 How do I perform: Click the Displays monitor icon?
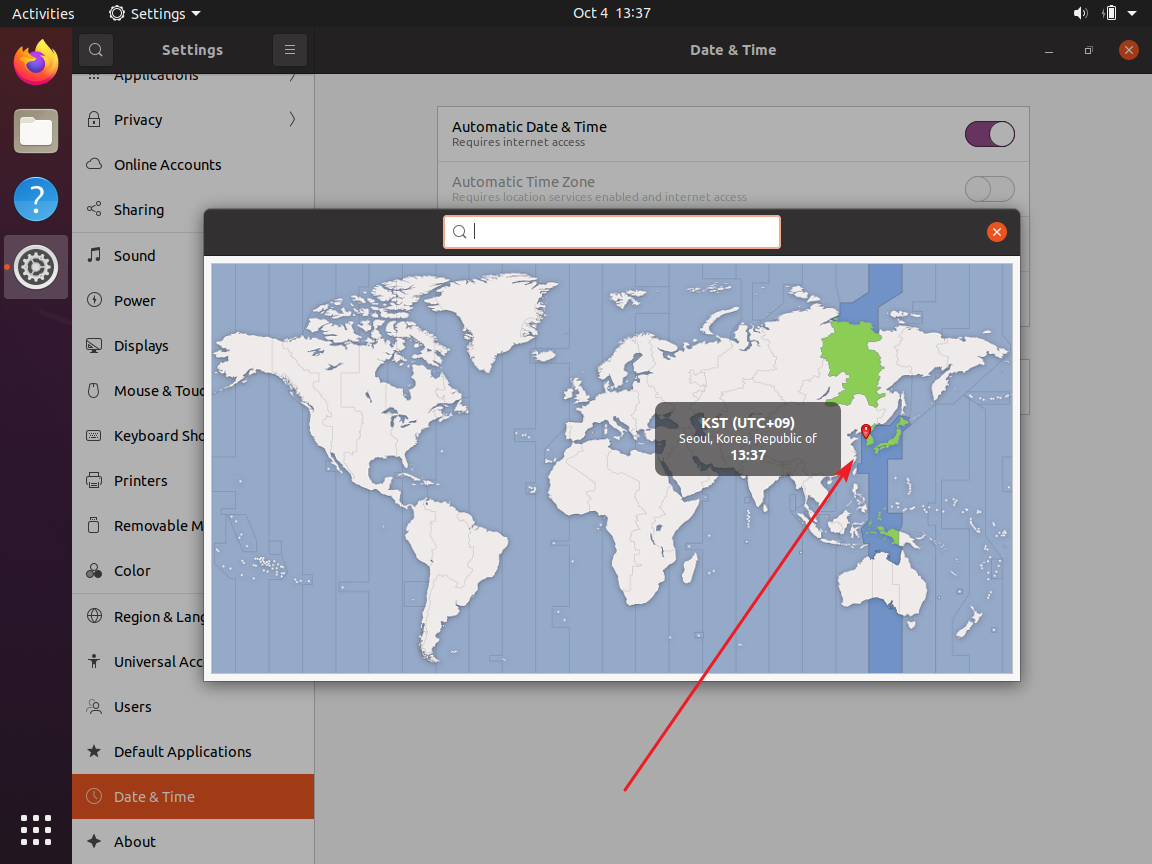[x=94, y=345]
